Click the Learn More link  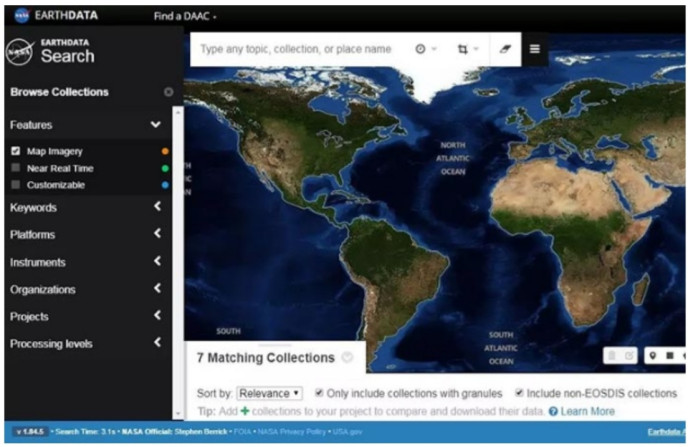click(588, 411)
